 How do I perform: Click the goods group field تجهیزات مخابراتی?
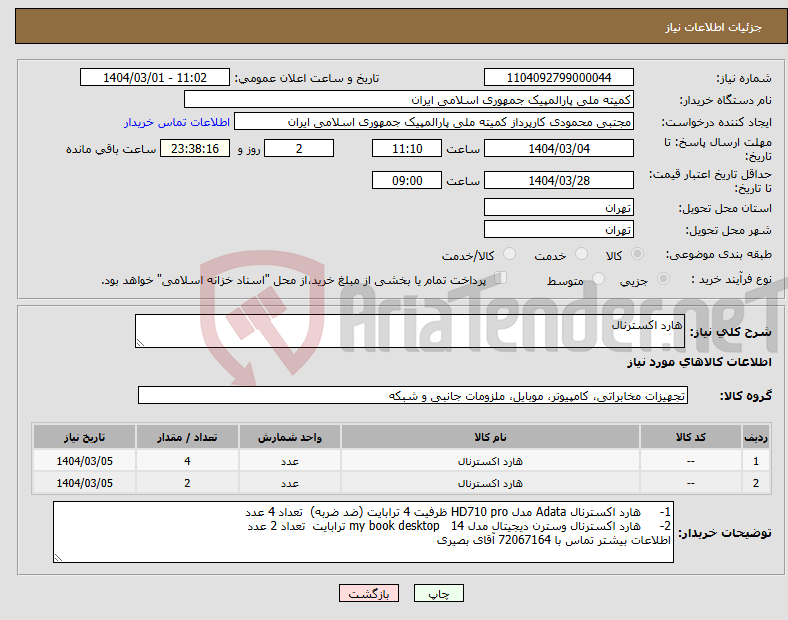coord(413,395)
